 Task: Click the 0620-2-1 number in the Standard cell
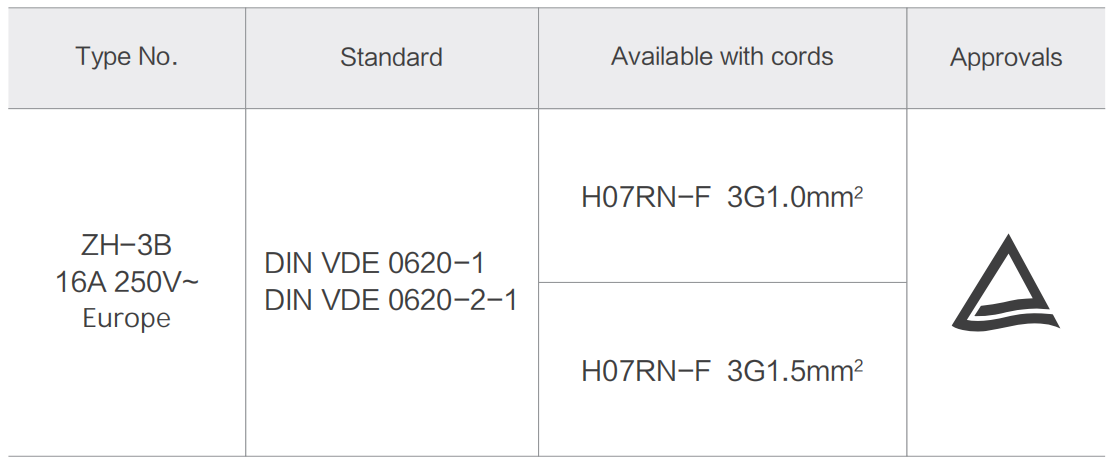[x=453, y=300]
